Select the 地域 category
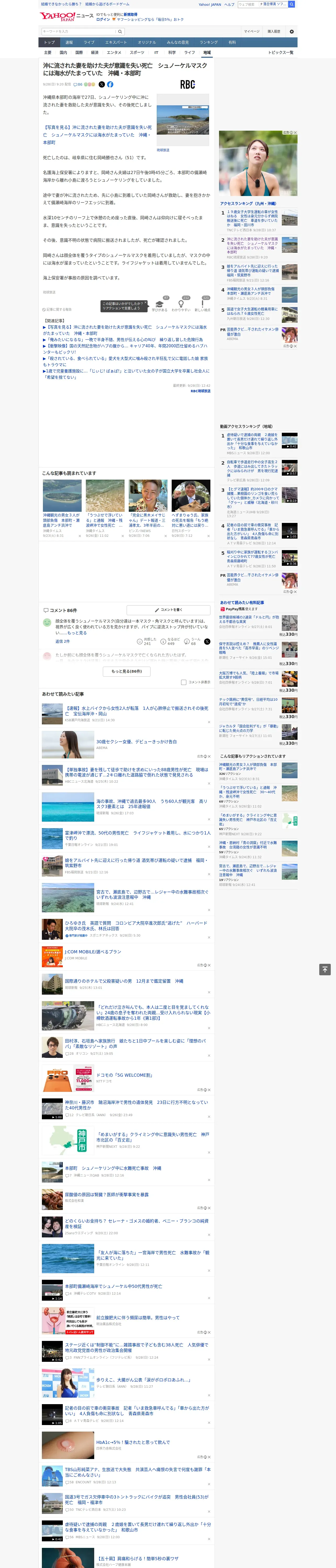Image resolution: width=336 pixels, height=1568 pixels. click(x=207, y=52)
